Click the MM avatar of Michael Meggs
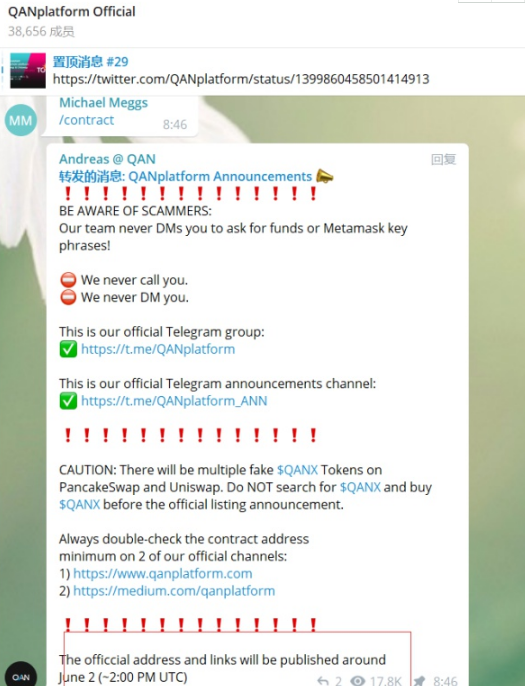Viewport: 525px width, 686px height. pyautogui.click(x=20, y=120)
